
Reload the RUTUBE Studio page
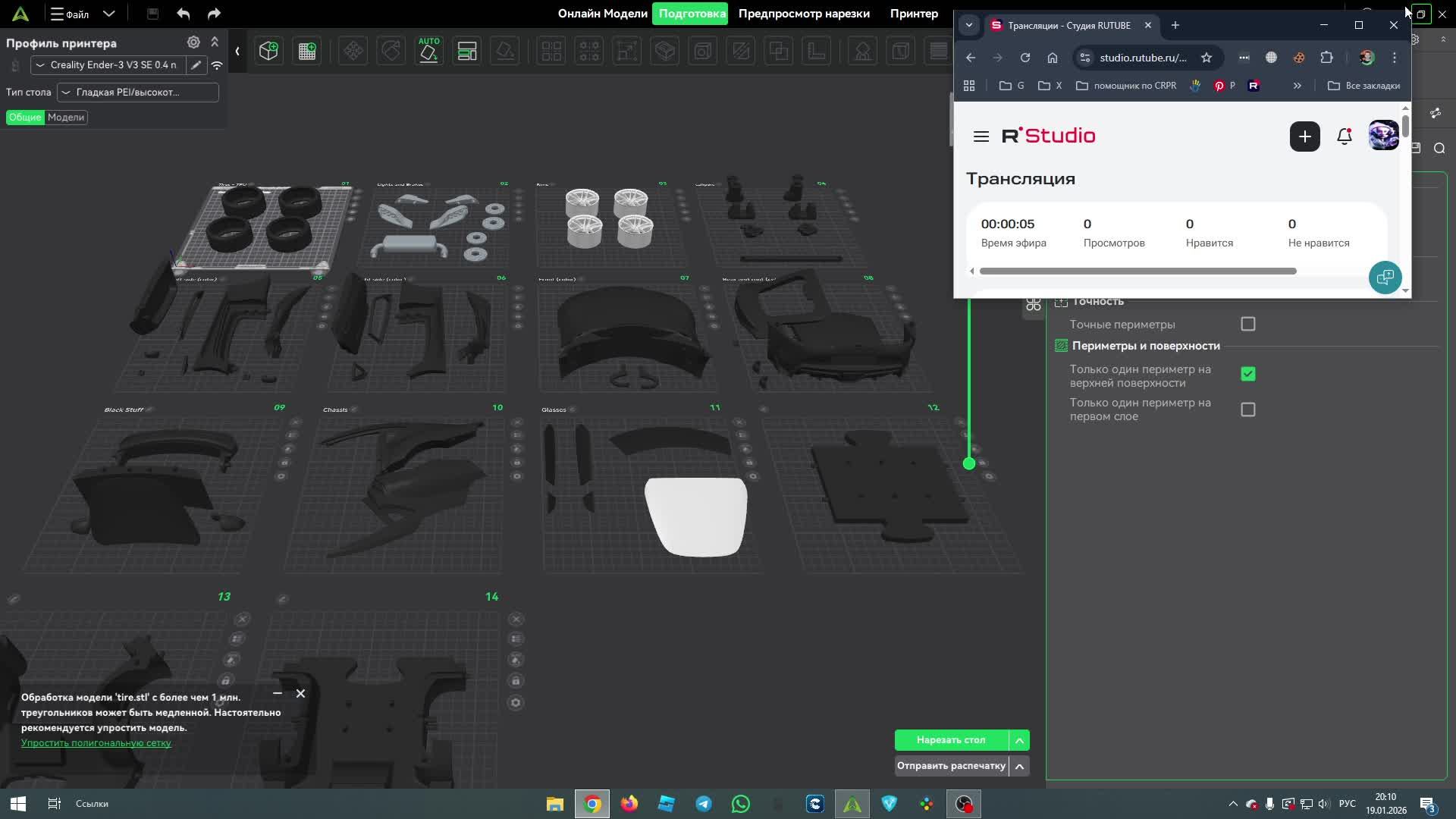pyautogui.click(x=1025, y=58)
